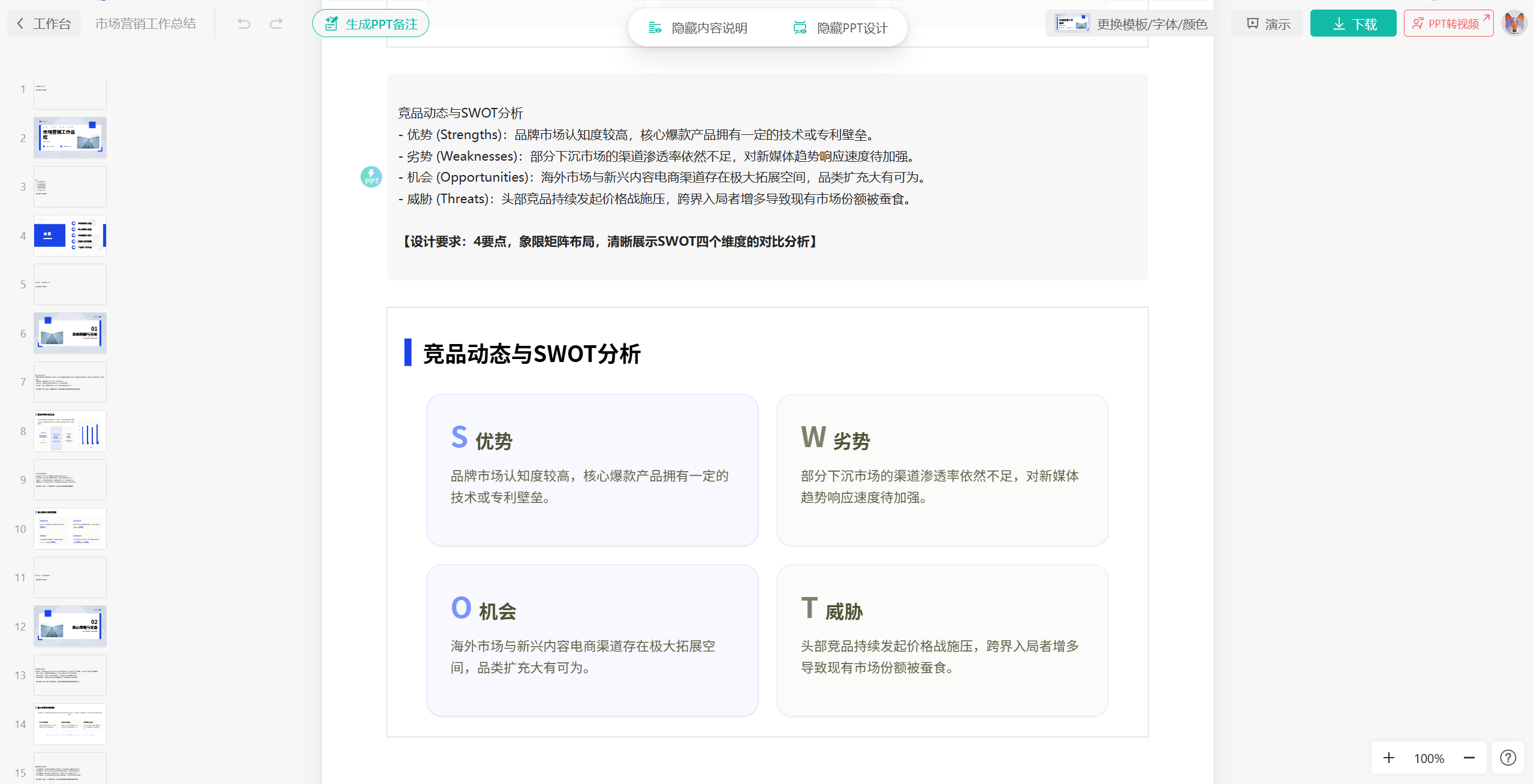Screen dimensions: 1534x784
Task: Click the W 劣势 card
Action: click(942, 470)
